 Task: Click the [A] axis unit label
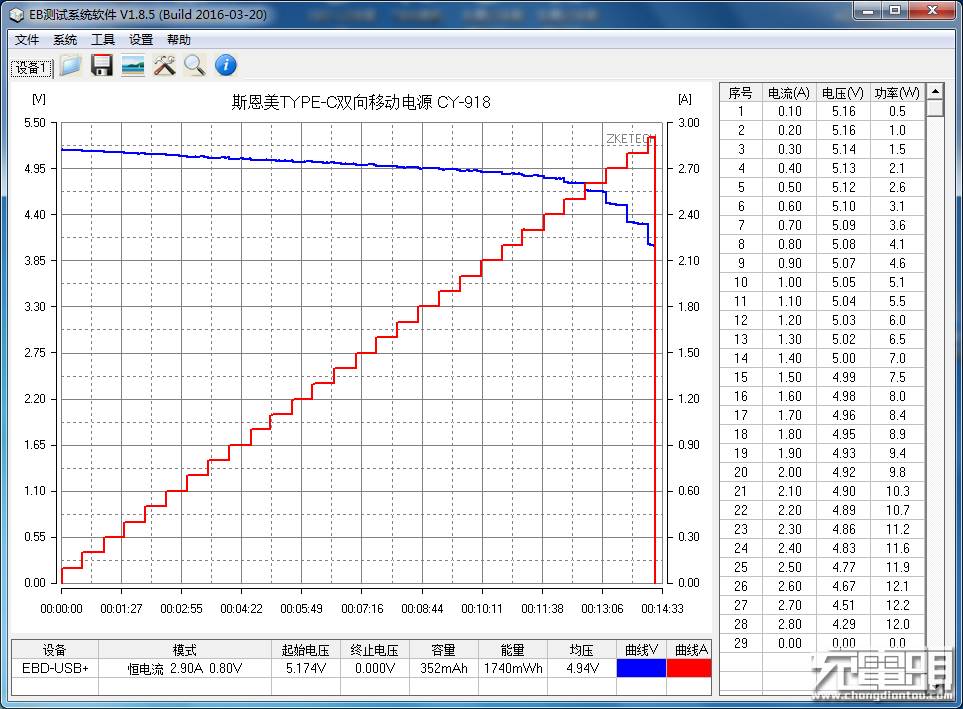(685, 99)
